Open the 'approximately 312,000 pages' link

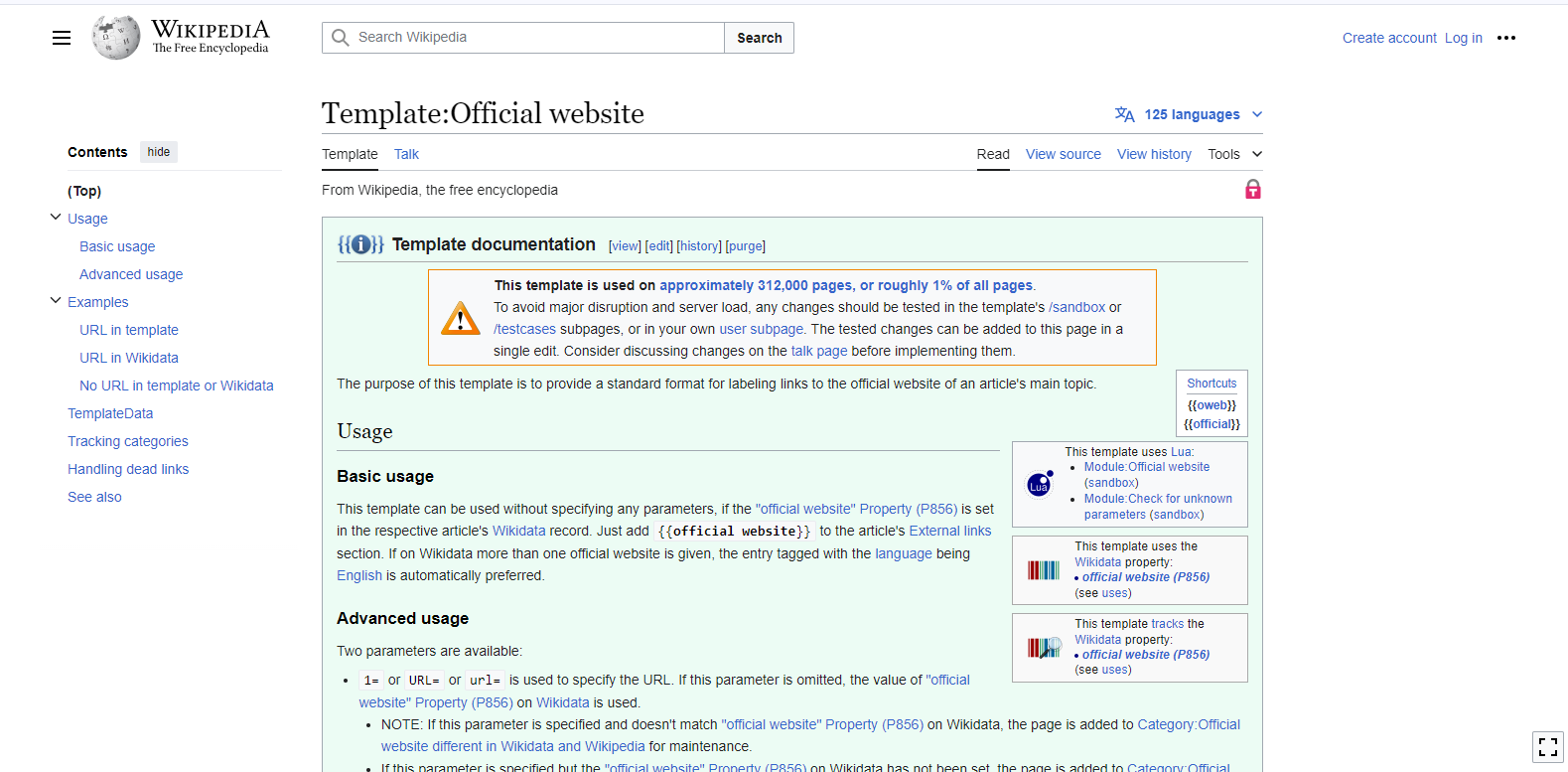coord(846,285)
